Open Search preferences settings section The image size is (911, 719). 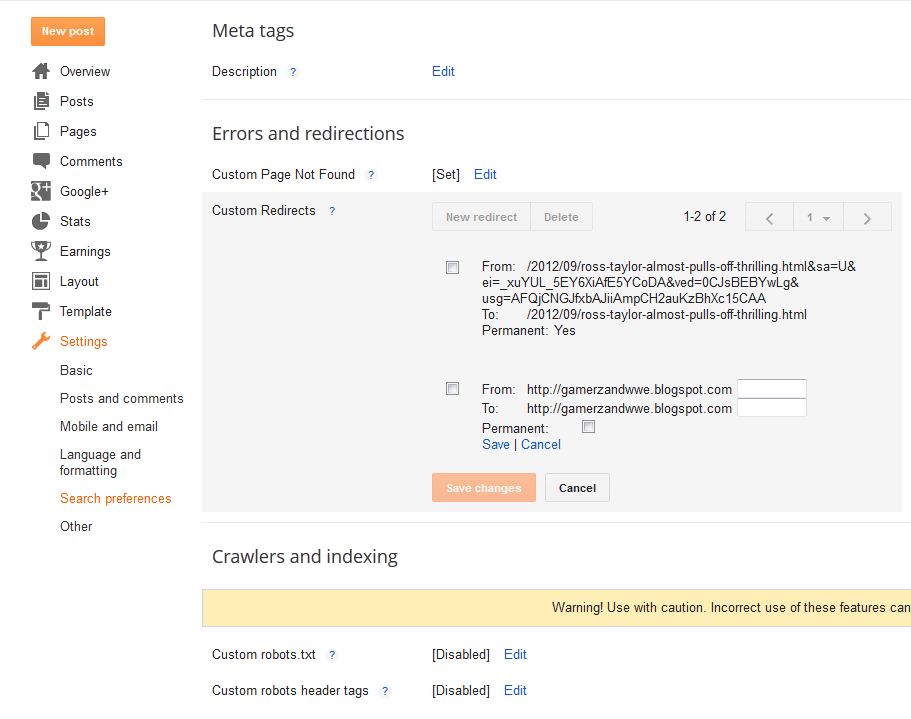(116, 498)
